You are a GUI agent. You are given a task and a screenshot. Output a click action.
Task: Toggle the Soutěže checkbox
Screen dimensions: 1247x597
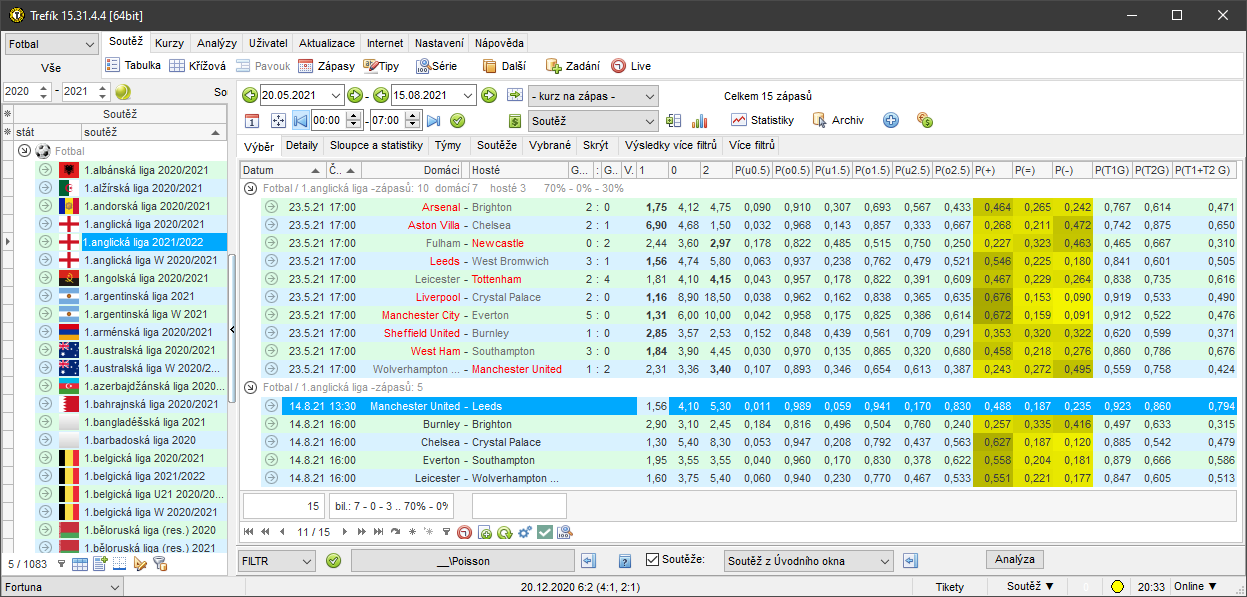click(x=653, y=560)
